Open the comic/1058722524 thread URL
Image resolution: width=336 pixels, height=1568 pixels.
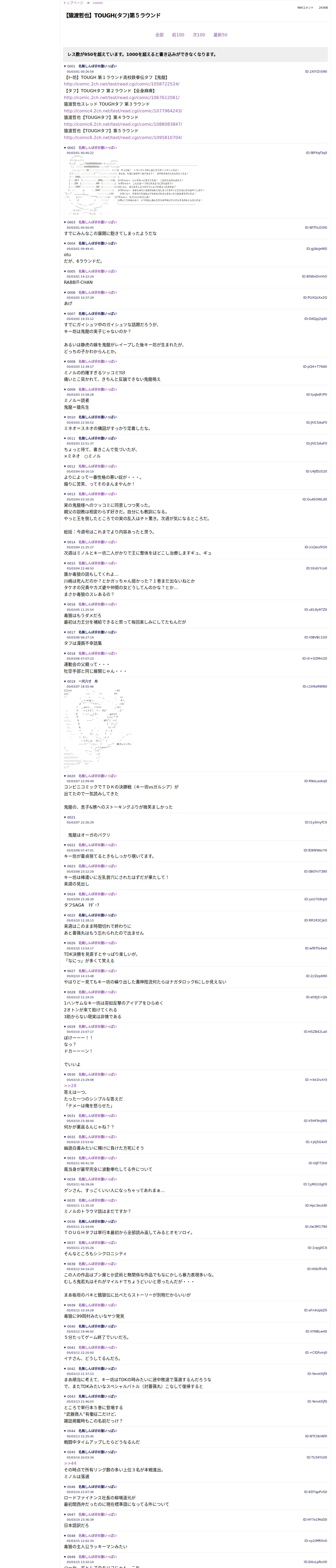coord(121,84)
